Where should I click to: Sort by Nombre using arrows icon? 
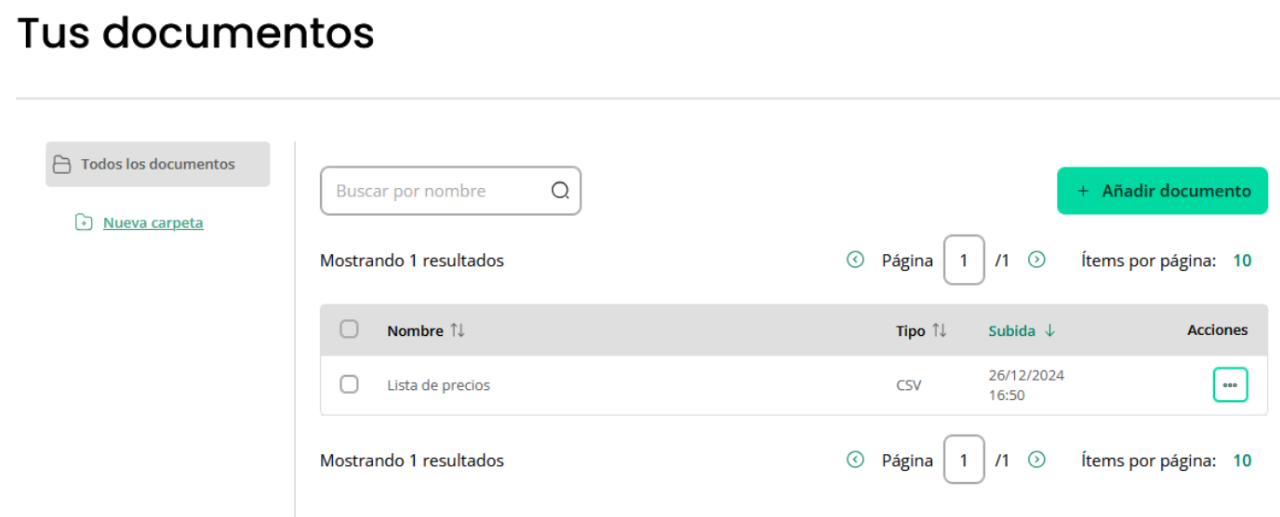457,331
